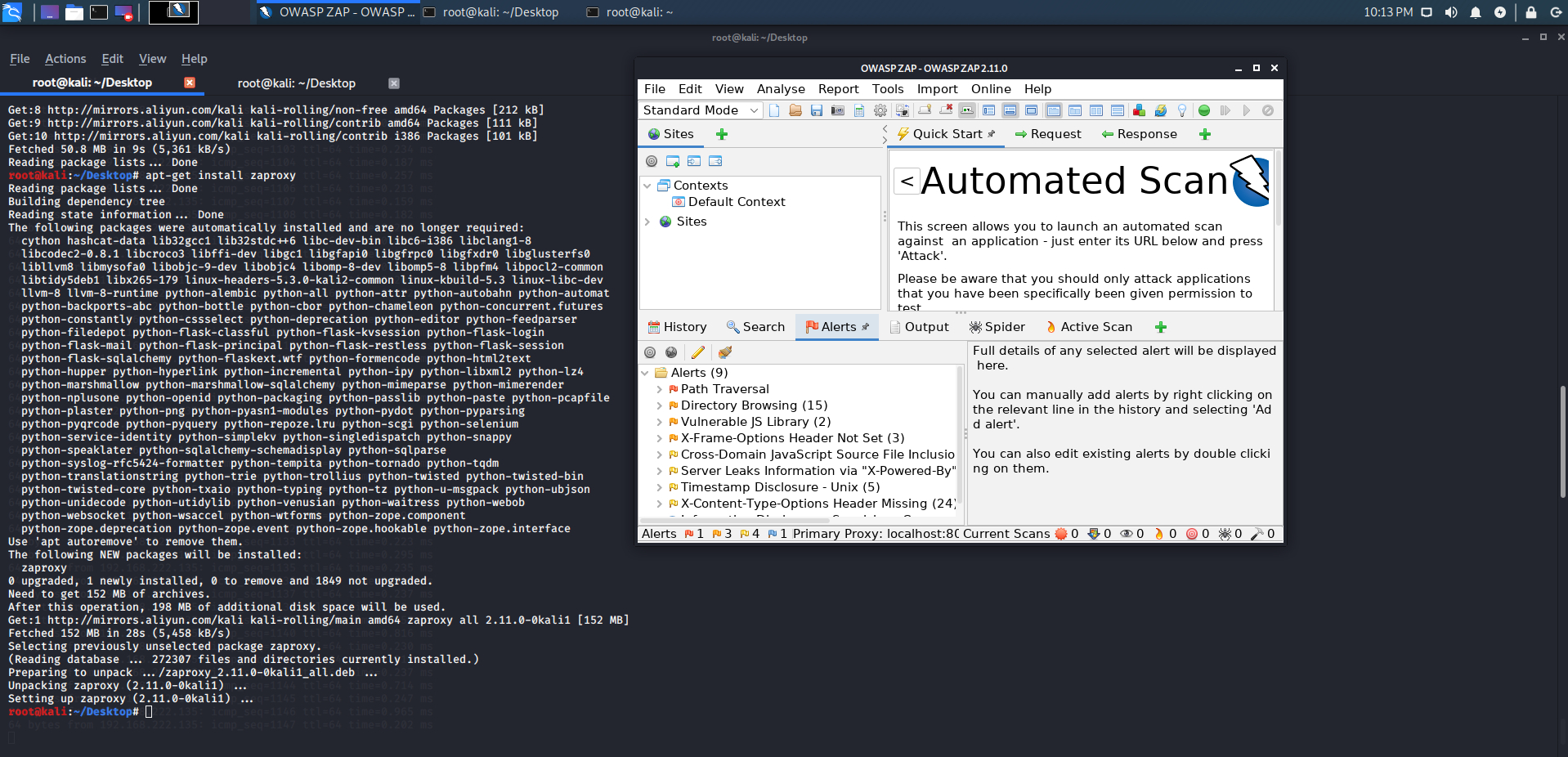The image size is (1568, 757).
Task: Click the Add custom breakpoint icon
Action: (925, 110)
